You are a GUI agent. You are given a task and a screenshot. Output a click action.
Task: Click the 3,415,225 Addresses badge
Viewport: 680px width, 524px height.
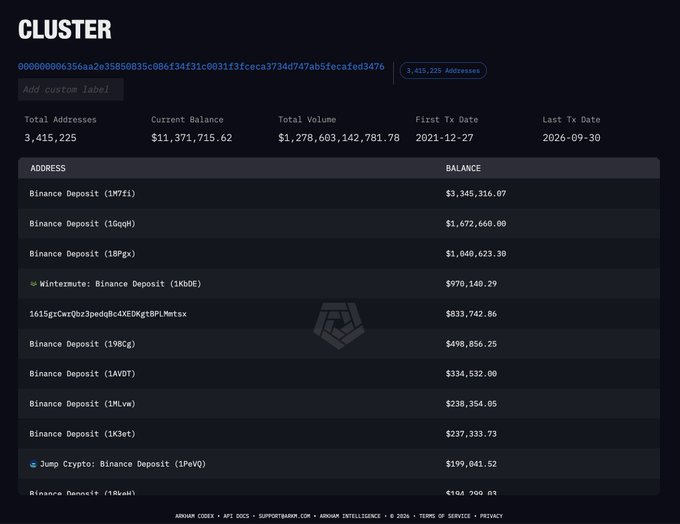[443, 71]
